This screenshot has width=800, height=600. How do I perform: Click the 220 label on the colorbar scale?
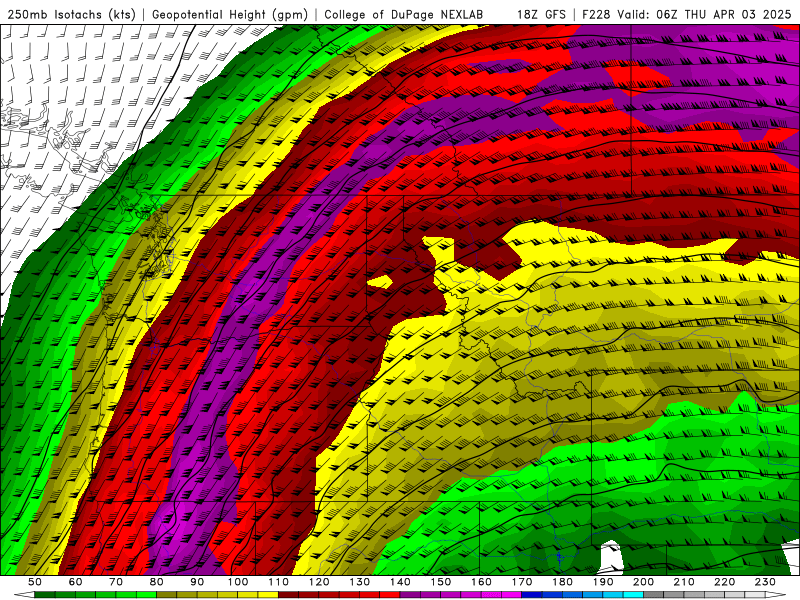click(724, 582)
